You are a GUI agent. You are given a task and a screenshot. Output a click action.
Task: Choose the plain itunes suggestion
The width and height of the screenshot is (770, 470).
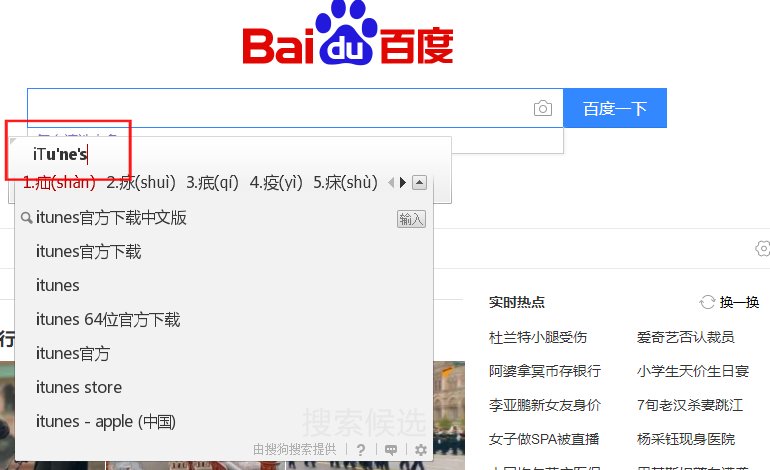click(57, 285)
